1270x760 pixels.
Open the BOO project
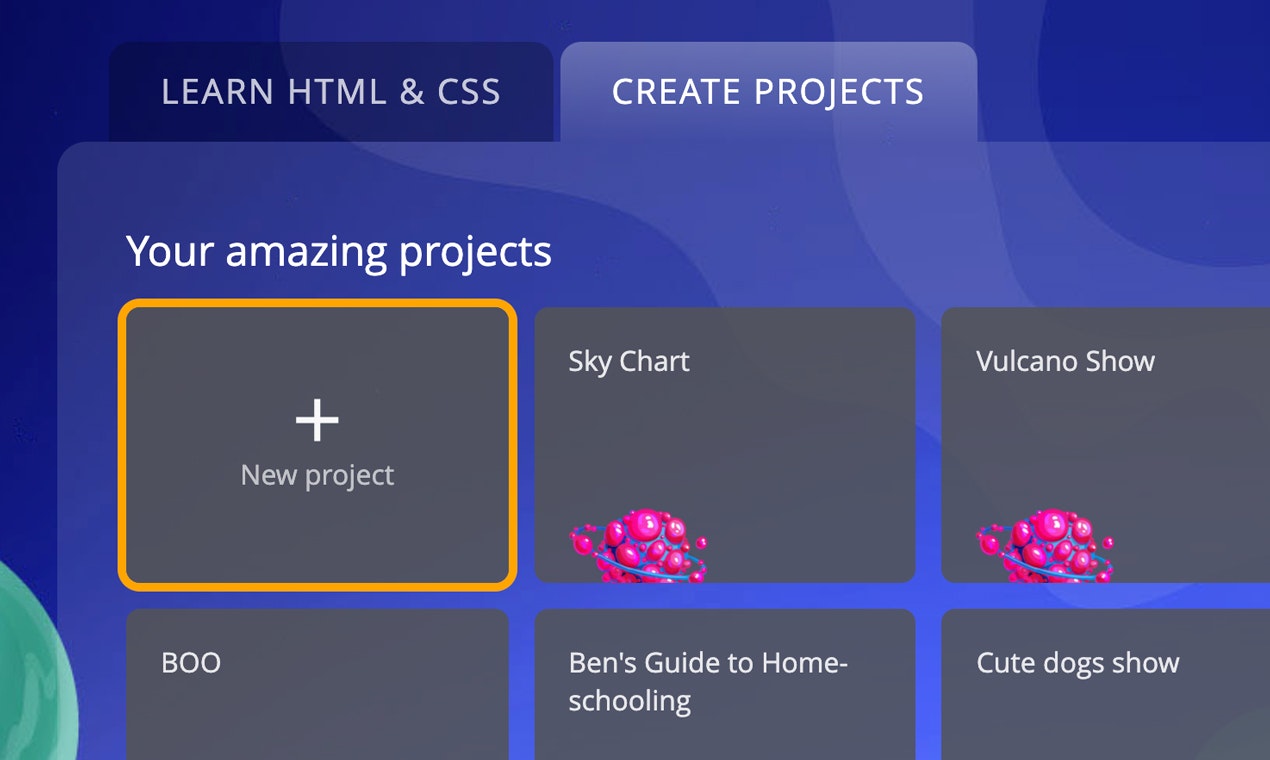point(317,700)
